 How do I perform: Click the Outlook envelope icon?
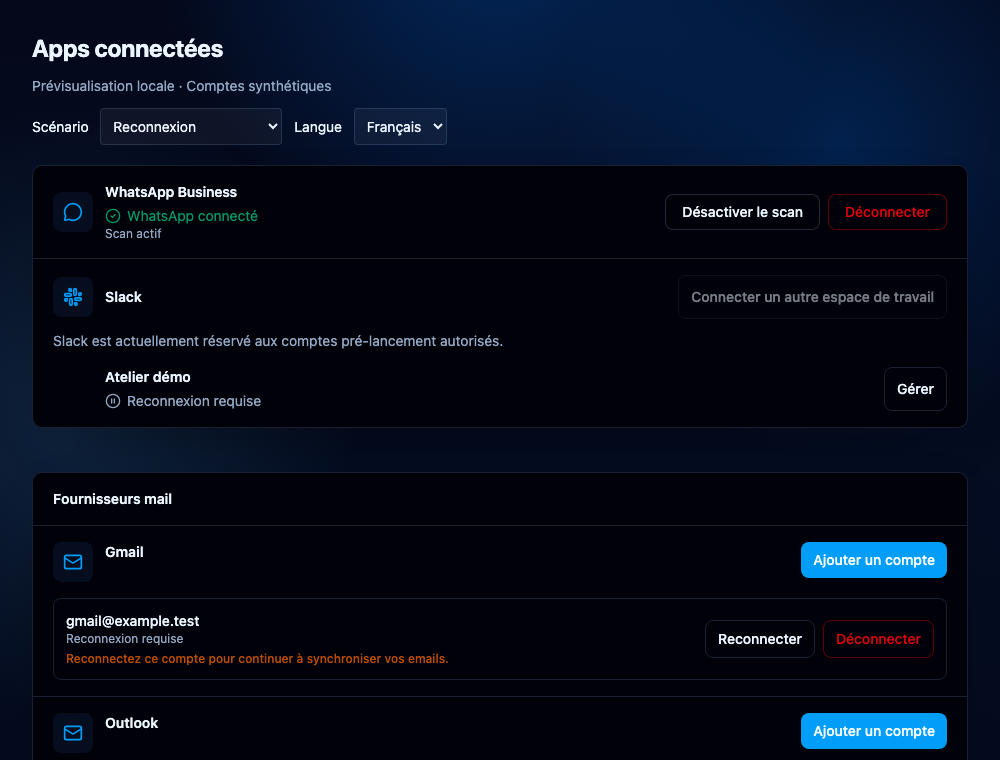point(73,733)
